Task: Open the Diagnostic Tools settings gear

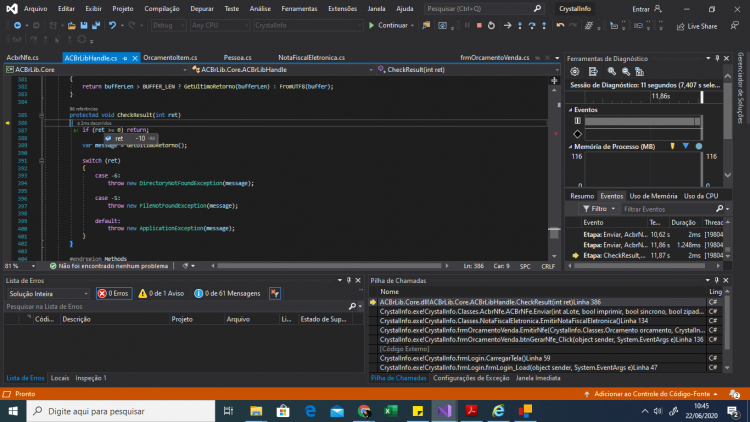Action: [x=574, y=72]
